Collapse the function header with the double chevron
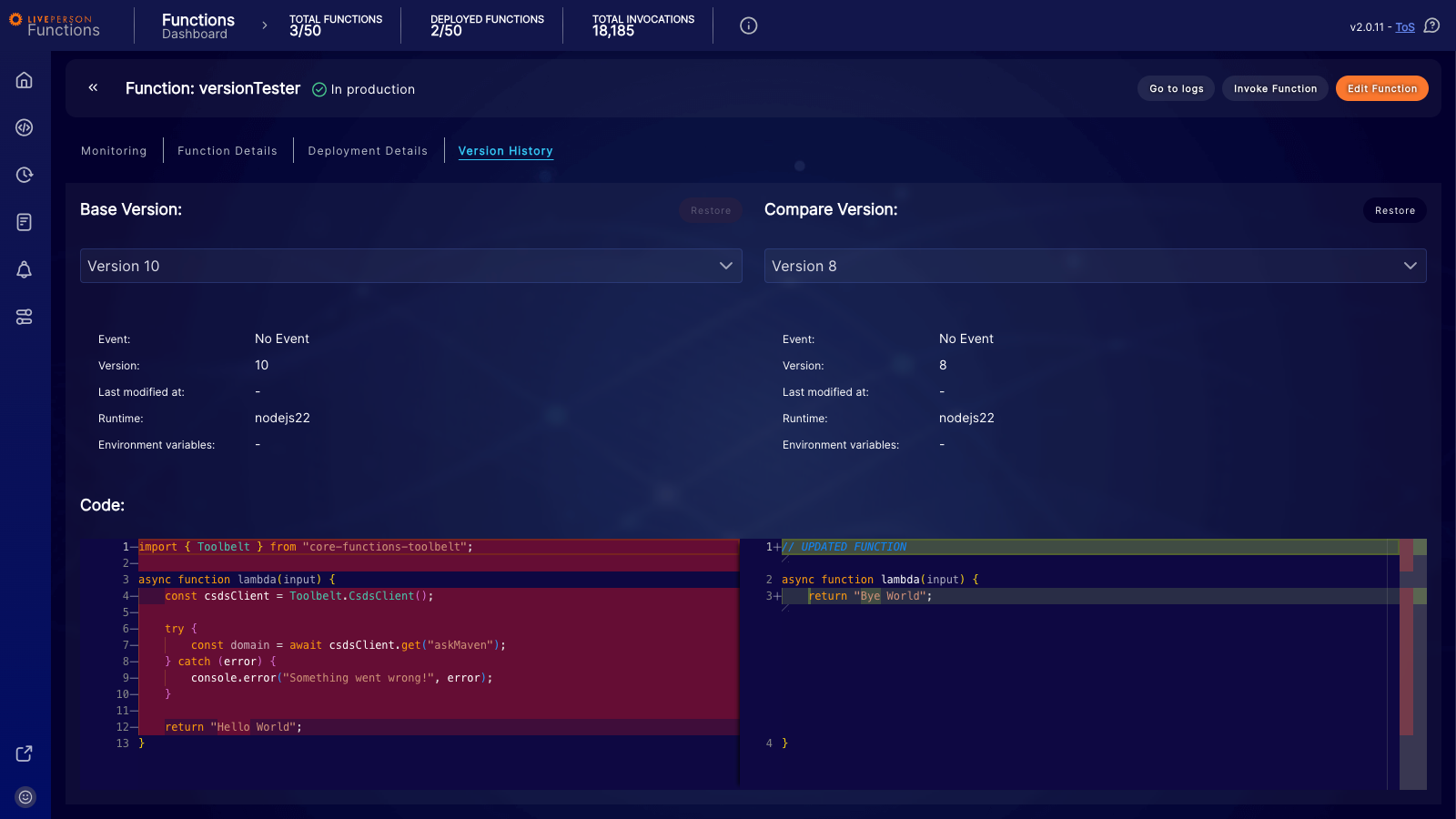Viewport: 1456px width, 819px height. click(93, 87)
